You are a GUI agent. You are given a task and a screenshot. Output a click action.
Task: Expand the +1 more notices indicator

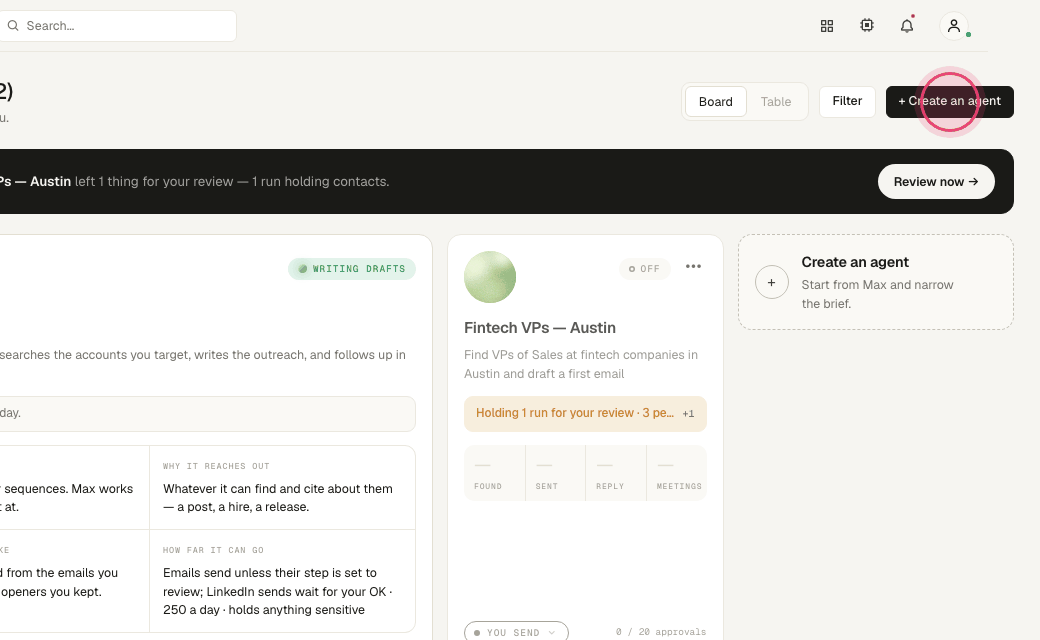click(x=688, y=414)
